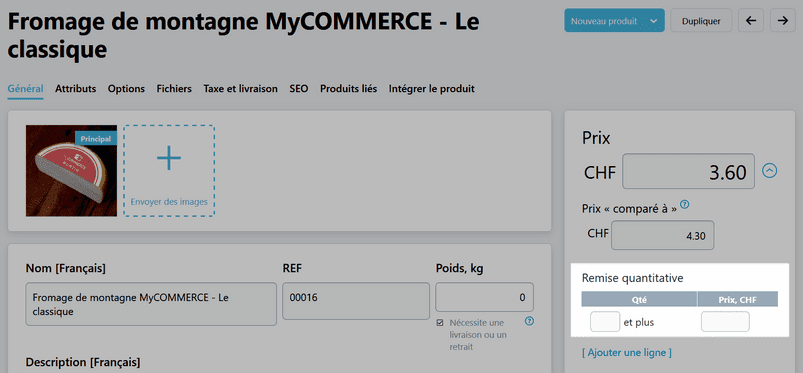Click the 'Prix, CHF' column header
Image resolution: width=803 pixels, height=373 pixels.
[737, 299]
